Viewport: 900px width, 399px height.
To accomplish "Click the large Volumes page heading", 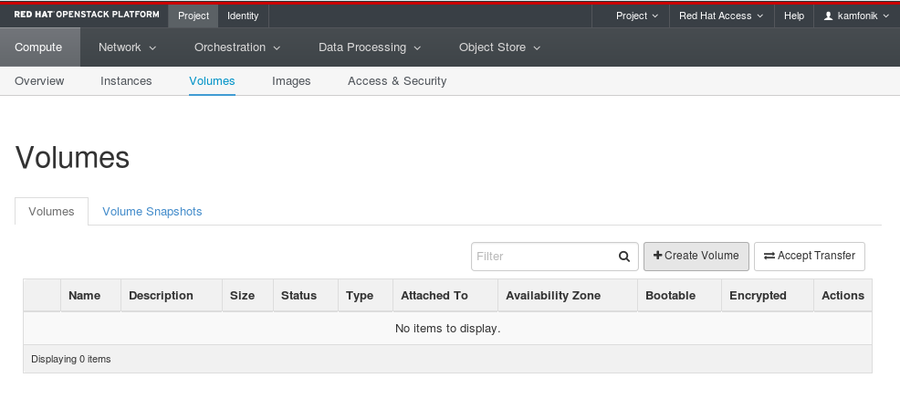I will (x=72, y=157).
